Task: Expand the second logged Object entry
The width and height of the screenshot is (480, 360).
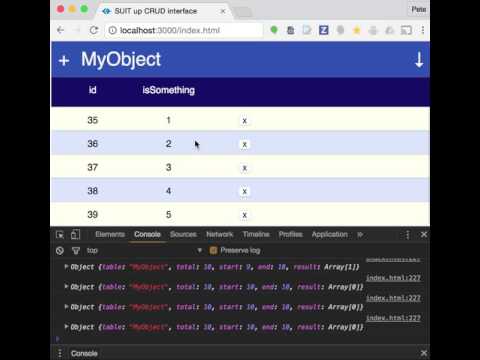Action: (x=66, y=287)
